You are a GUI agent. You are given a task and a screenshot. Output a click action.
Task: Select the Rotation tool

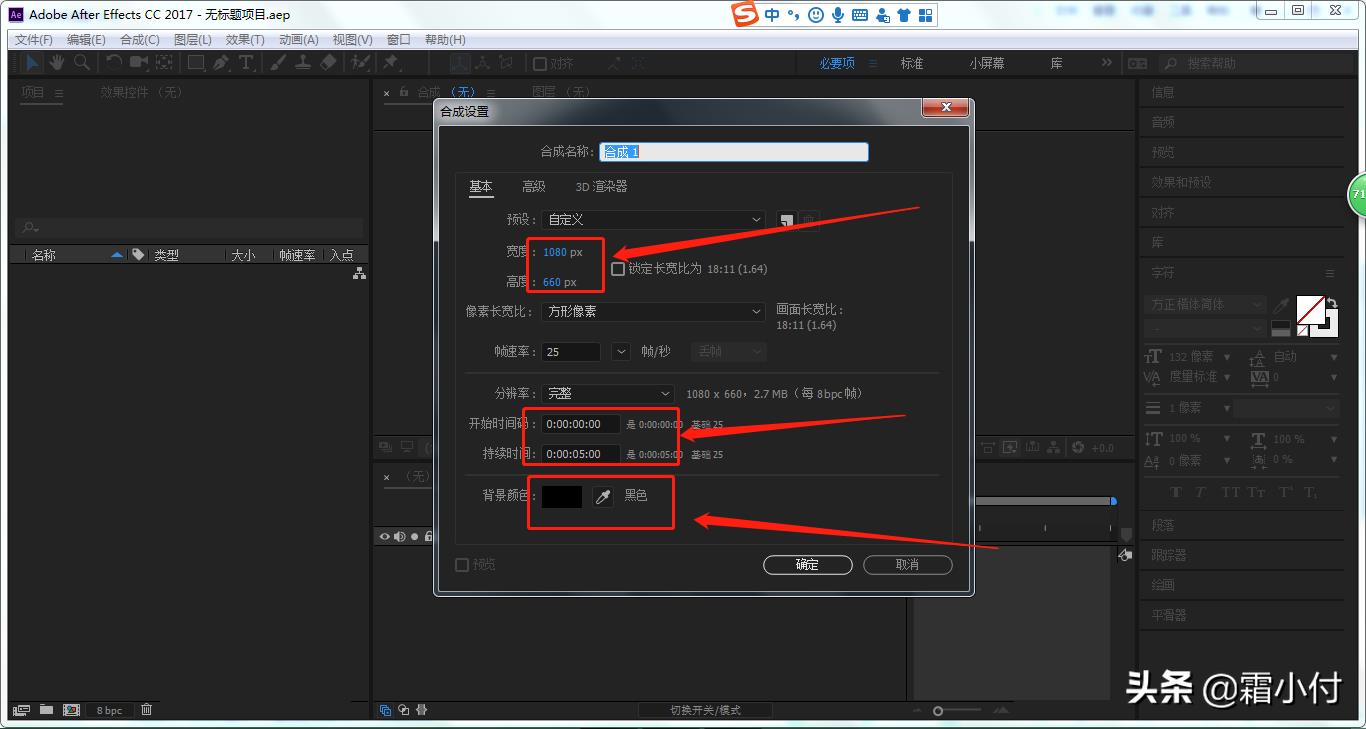click(x=114, y=62)
